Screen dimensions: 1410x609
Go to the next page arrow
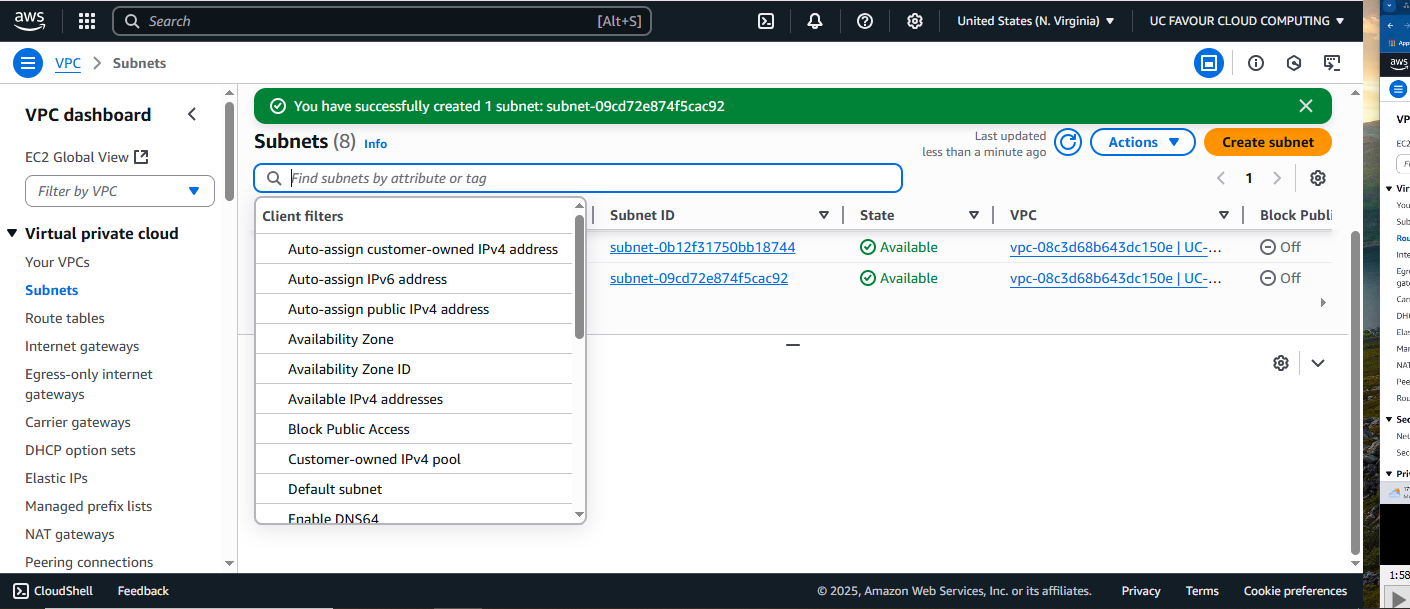coord(1277,178)
